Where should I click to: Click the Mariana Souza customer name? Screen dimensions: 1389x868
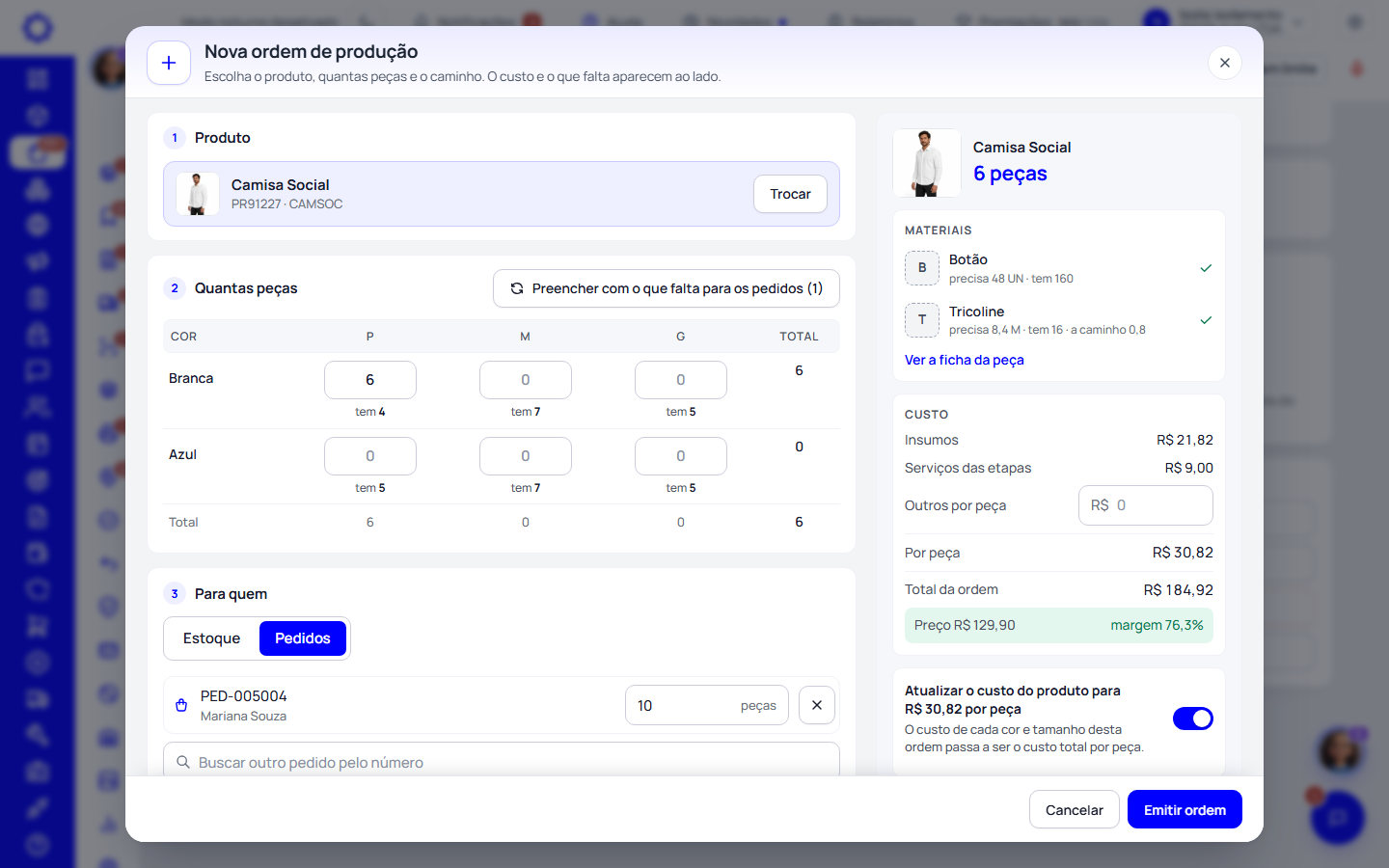(x=243, y=717)
